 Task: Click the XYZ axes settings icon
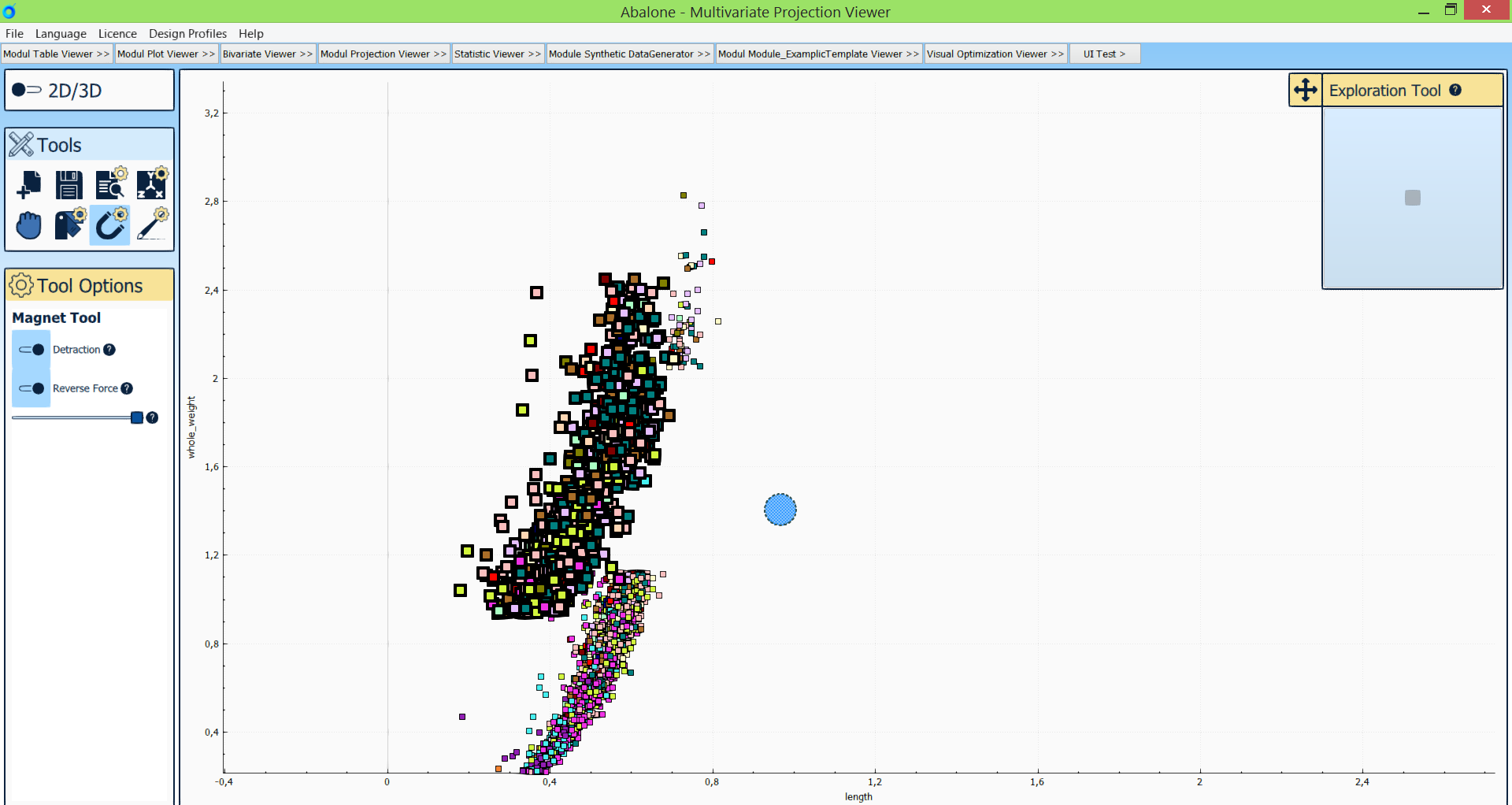pos(151,184)
